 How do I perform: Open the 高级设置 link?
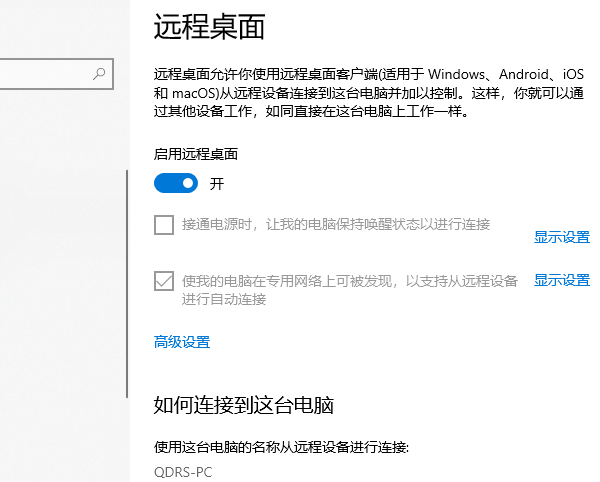point(182,342)
